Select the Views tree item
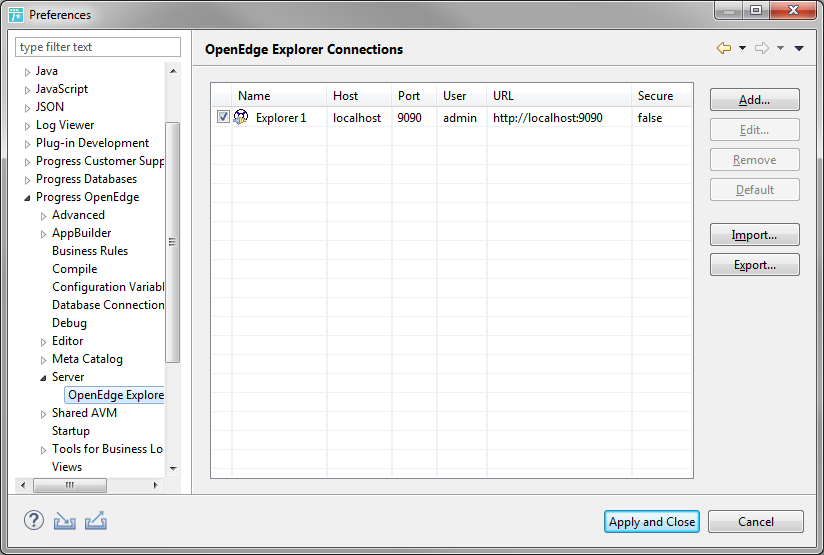 (67, 467)
